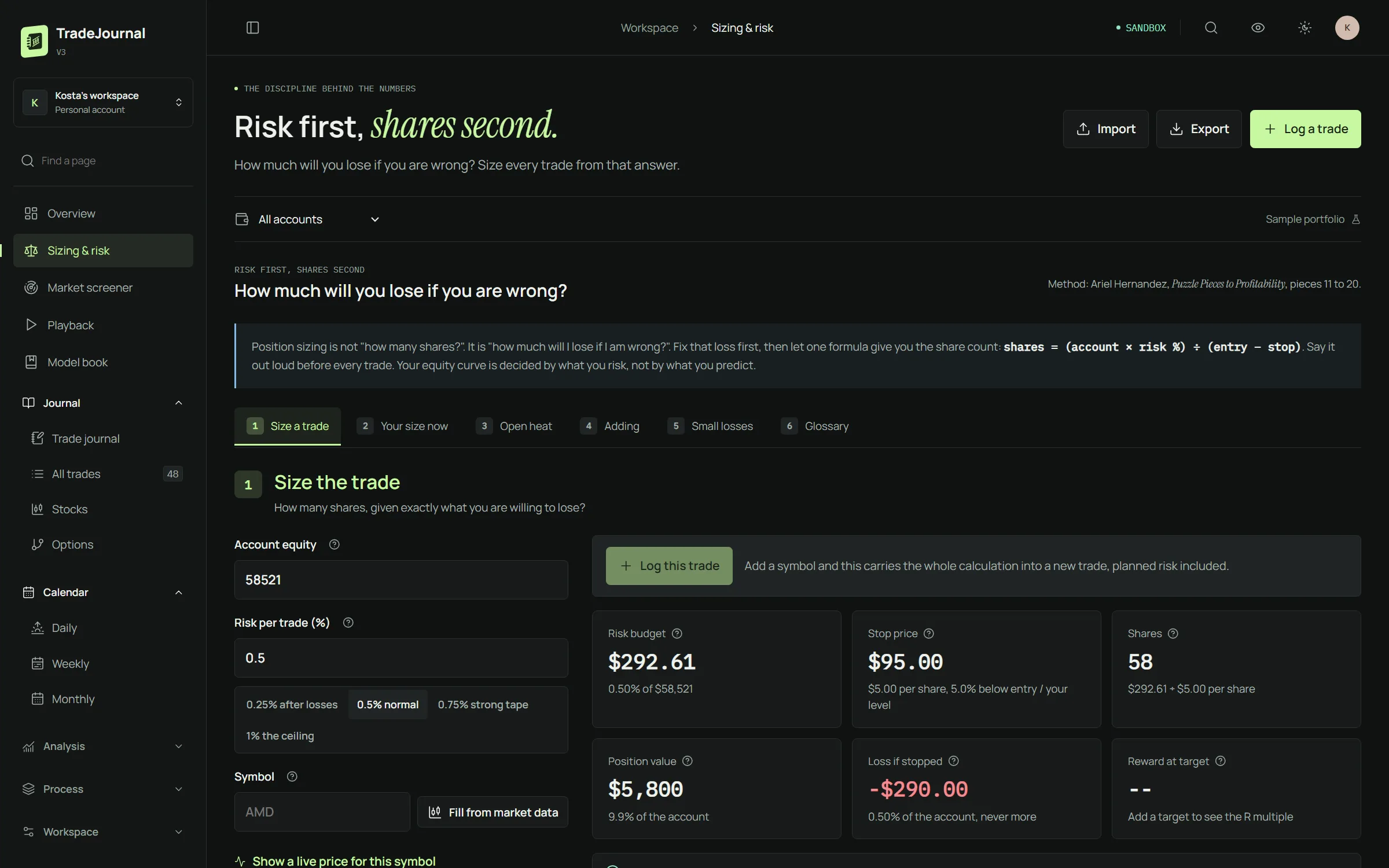Switch to the Adding tab
The height and width of the screenshot is (868, 1389).
[610, 426]
